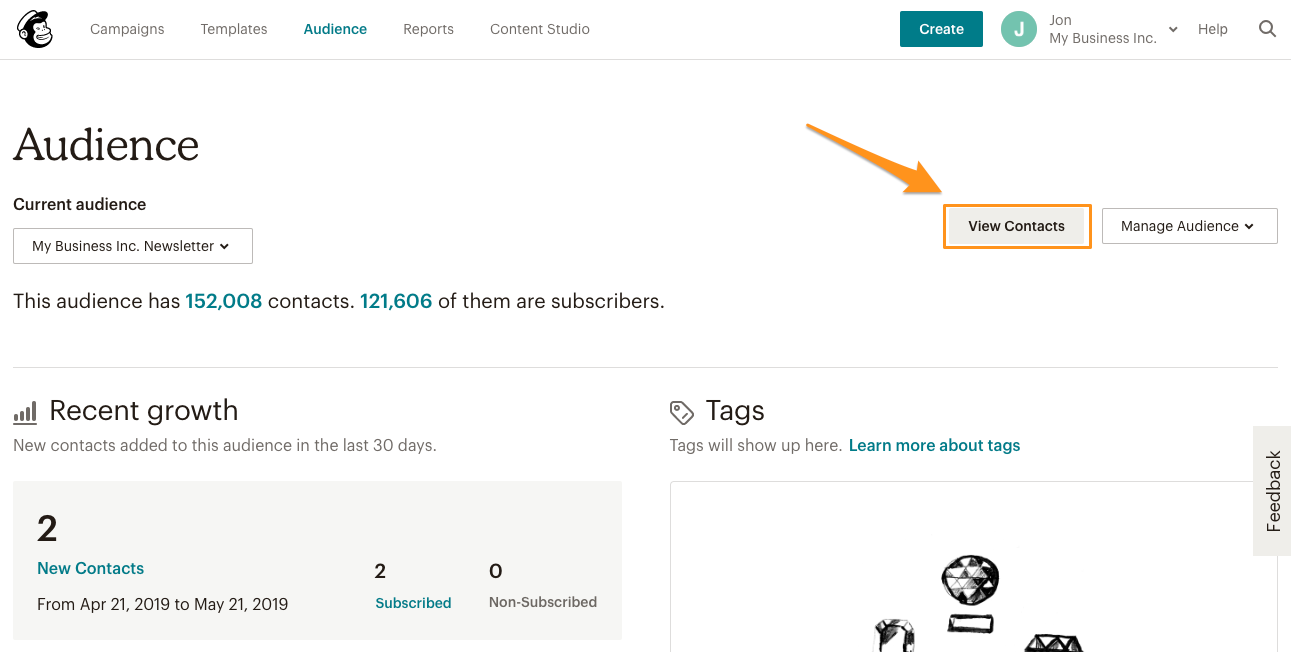
Task: Click the Non-Subscribed label
Action: click(543, 602)
